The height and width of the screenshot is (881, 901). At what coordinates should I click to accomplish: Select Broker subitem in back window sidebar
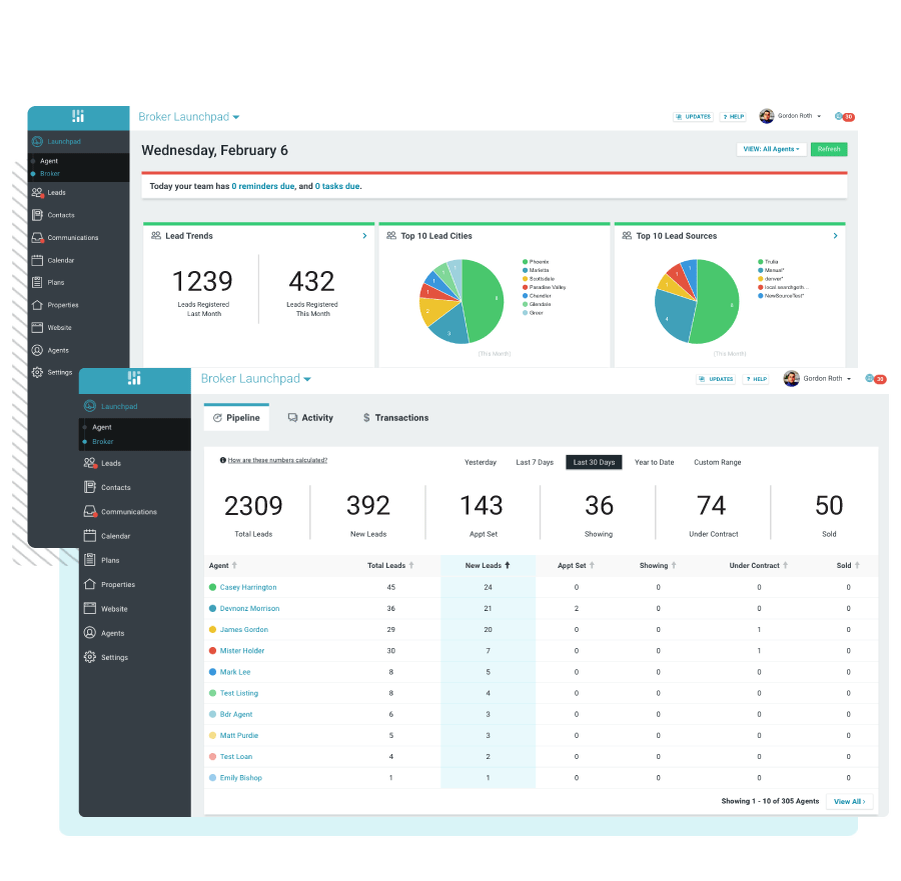50,174
